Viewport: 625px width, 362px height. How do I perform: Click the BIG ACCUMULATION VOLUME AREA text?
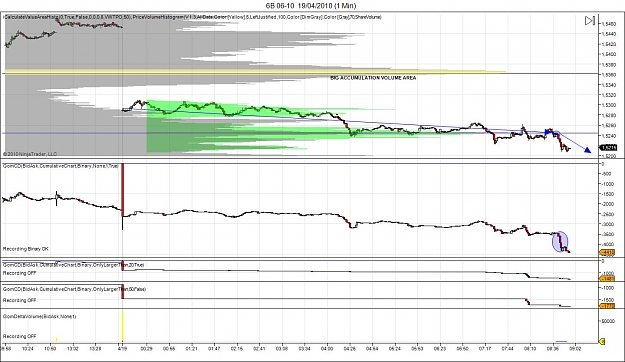coord(373,78)
